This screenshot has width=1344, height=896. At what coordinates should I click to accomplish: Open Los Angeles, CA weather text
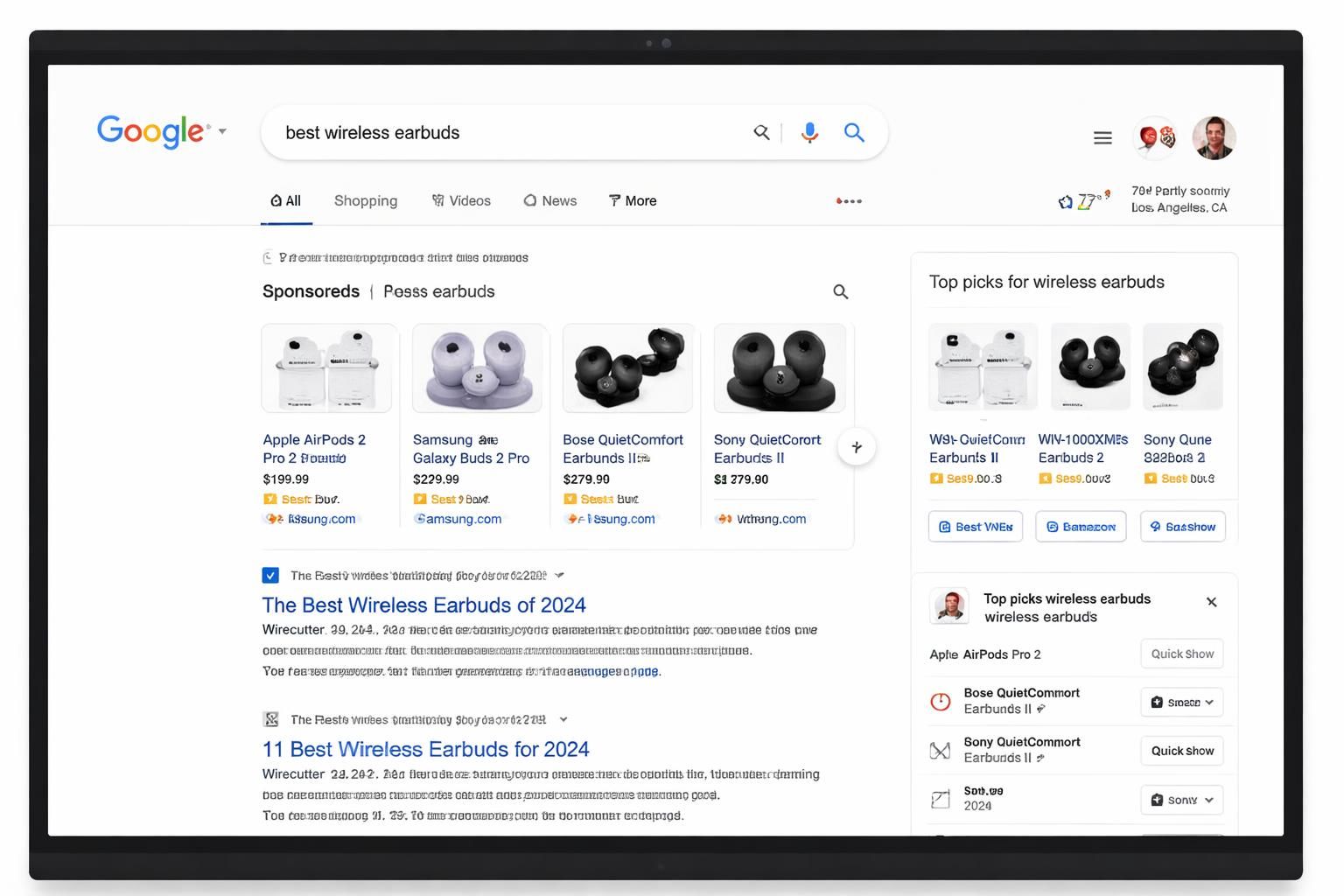(x=1179, y=208)
